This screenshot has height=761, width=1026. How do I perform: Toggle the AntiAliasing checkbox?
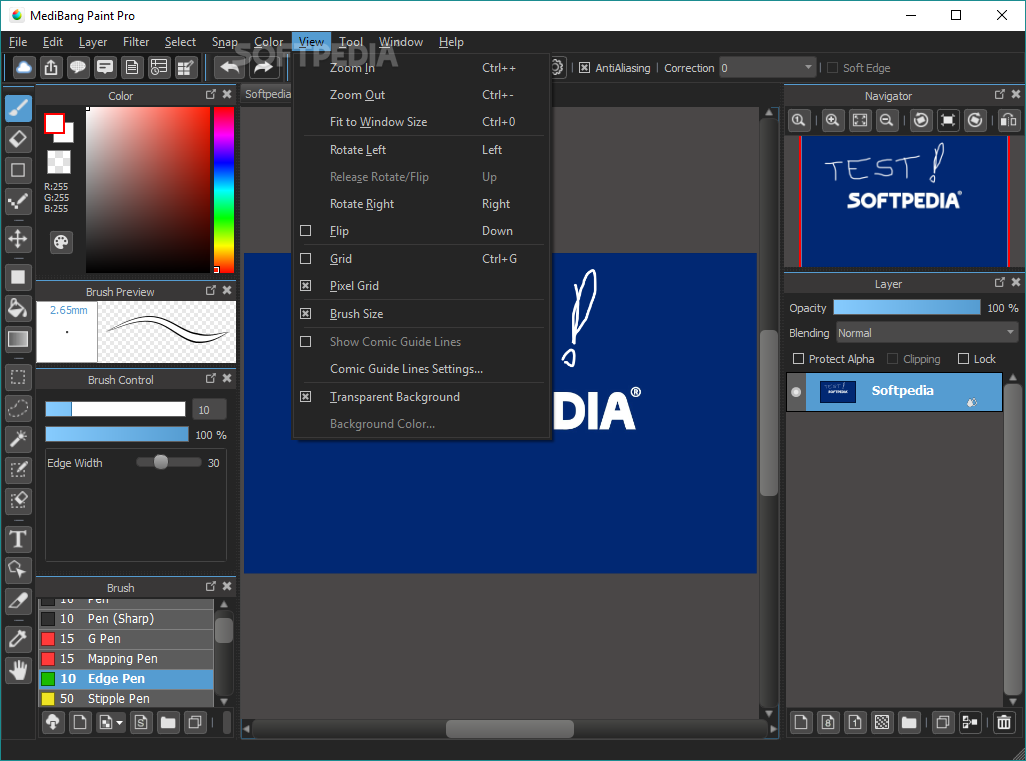coord(584,67)
